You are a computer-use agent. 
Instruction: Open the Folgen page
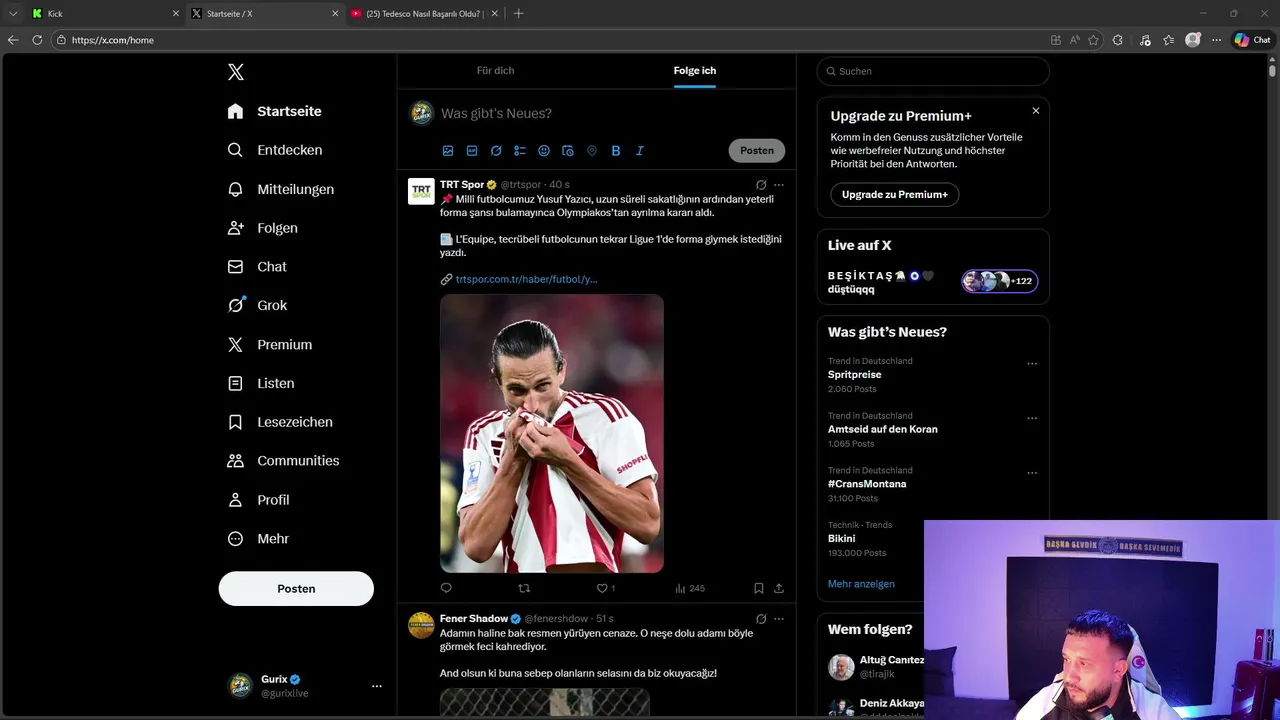[x=263, y=228]
